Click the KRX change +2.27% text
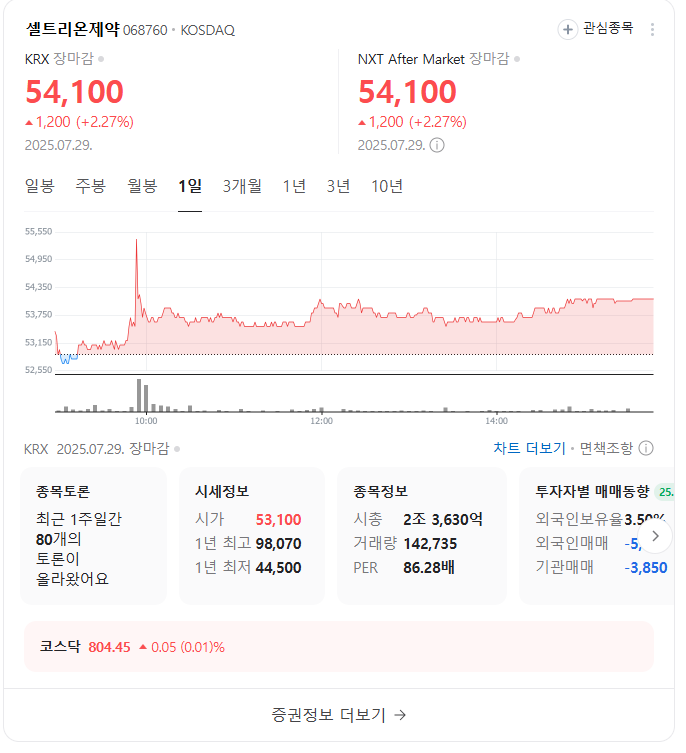The width and height of the screenshot is (686, 753). (106, 123)
